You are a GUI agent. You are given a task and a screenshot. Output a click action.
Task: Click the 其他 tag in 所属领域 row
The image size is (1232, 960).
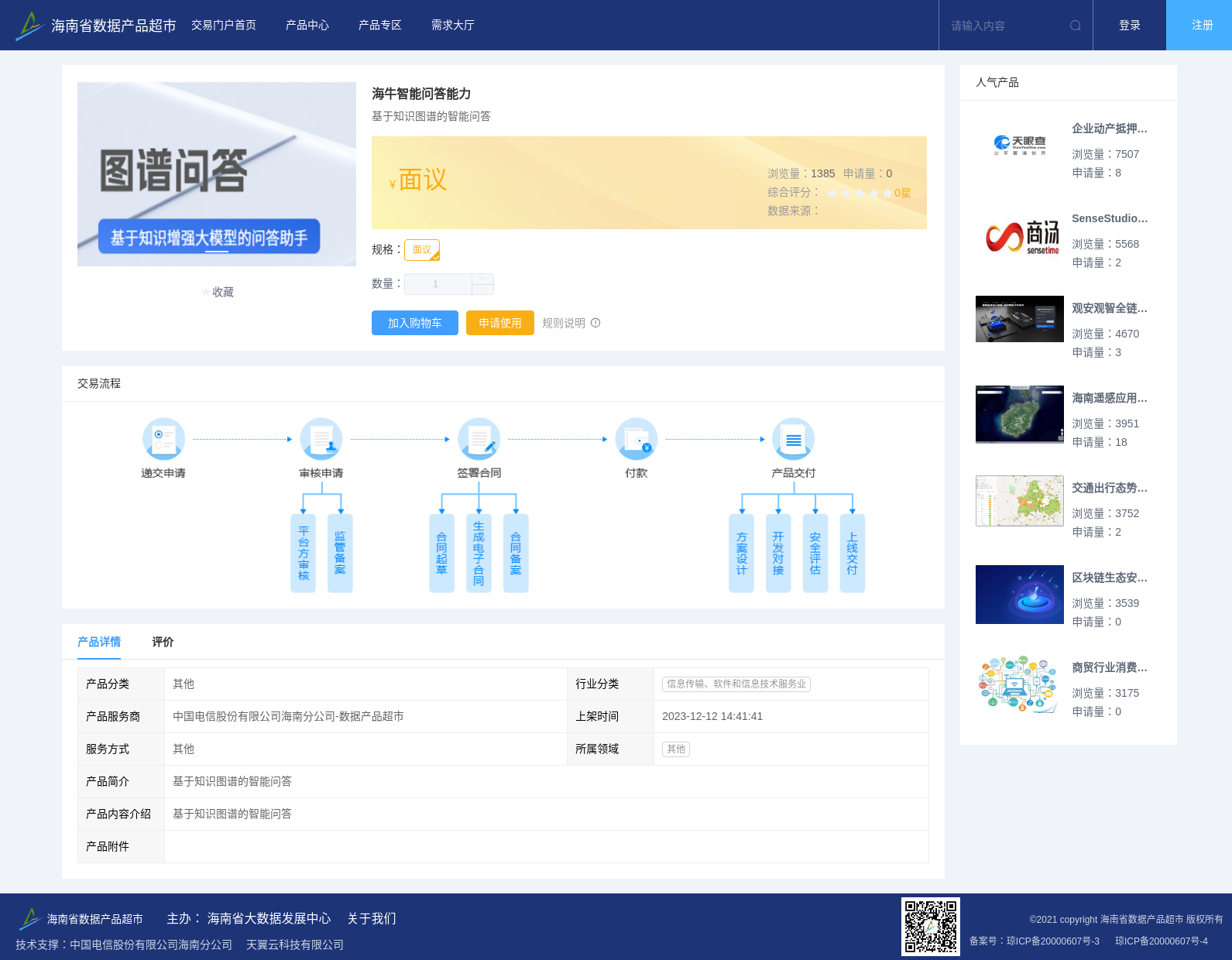(x=676, y=749)
